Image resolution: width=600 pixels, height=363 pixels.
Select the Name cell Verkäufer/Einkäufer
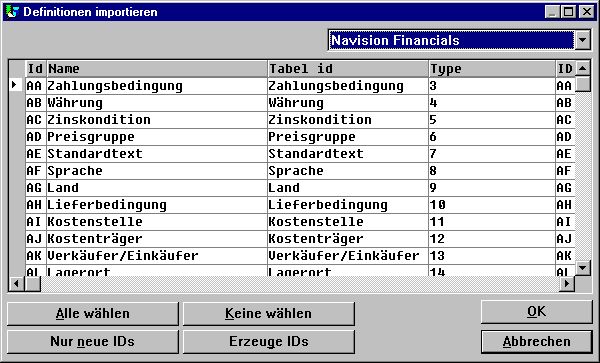pyautogui.click(x=157, y=256)
